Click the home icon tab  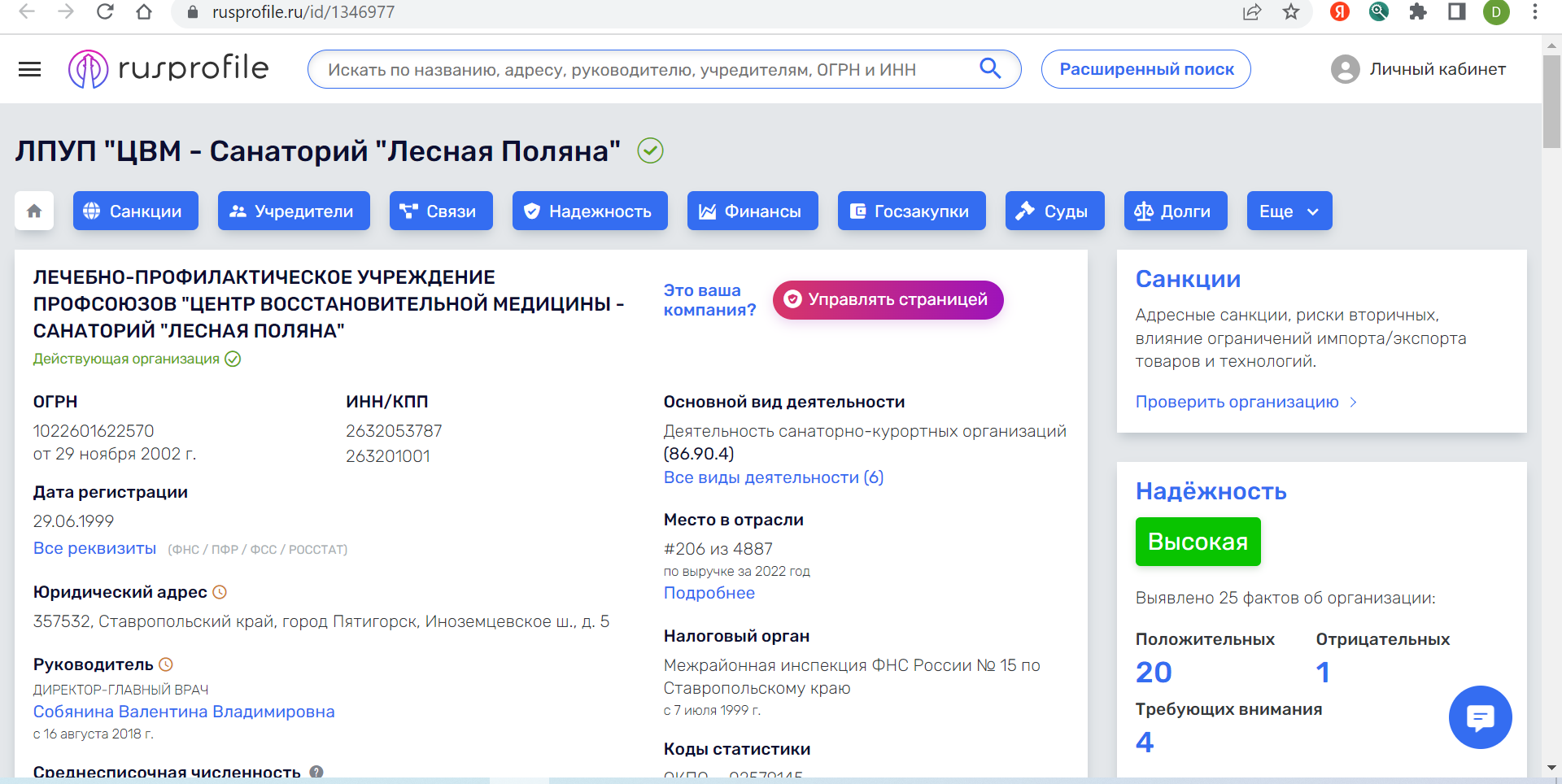[34, 211]
